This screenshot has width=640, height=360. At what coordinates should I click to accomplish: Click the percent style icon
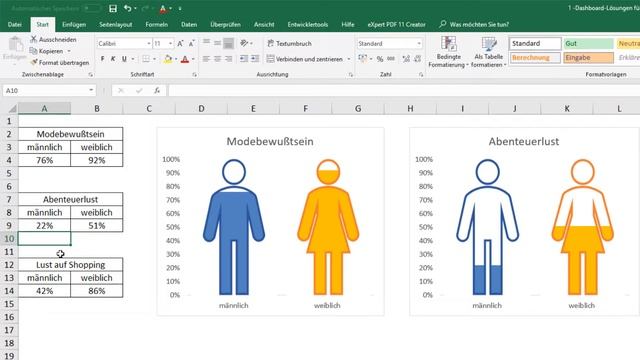tap(380, 59)
